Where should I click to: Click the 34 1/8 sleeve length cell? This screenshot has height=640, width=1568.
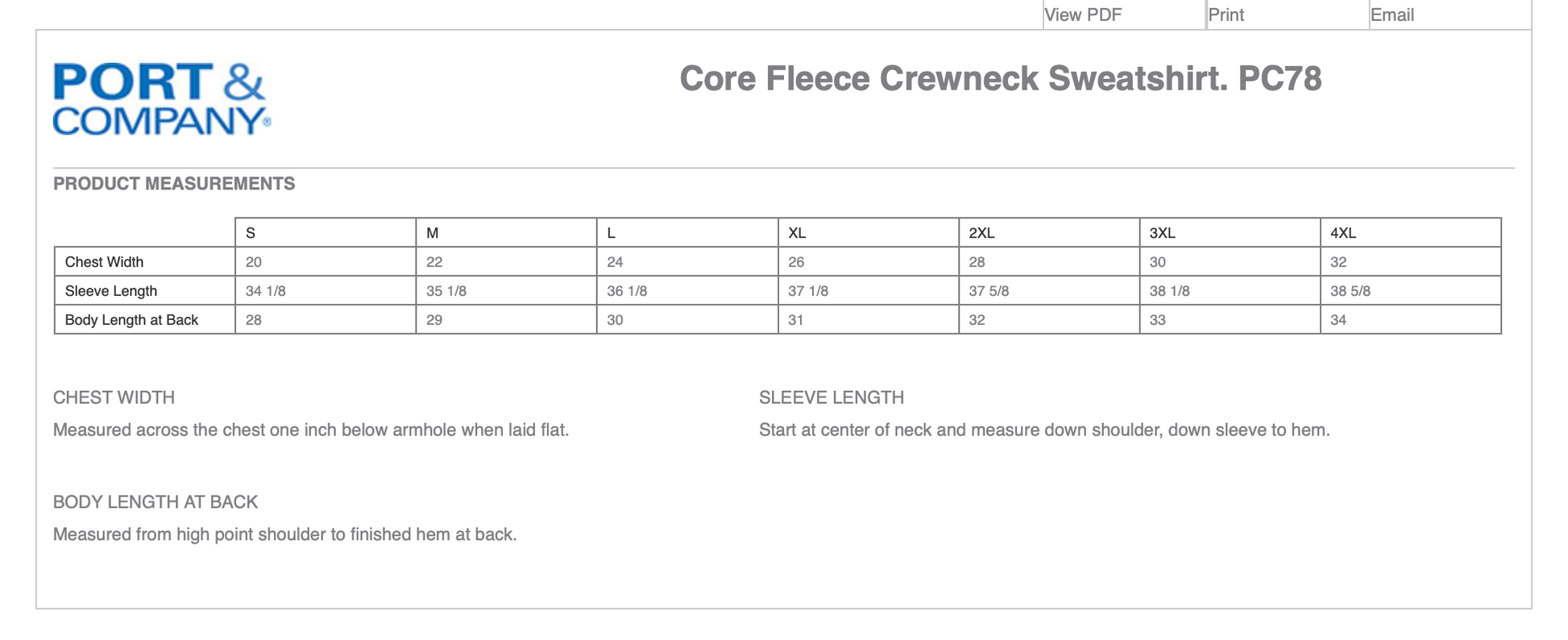tap(266, 291)
